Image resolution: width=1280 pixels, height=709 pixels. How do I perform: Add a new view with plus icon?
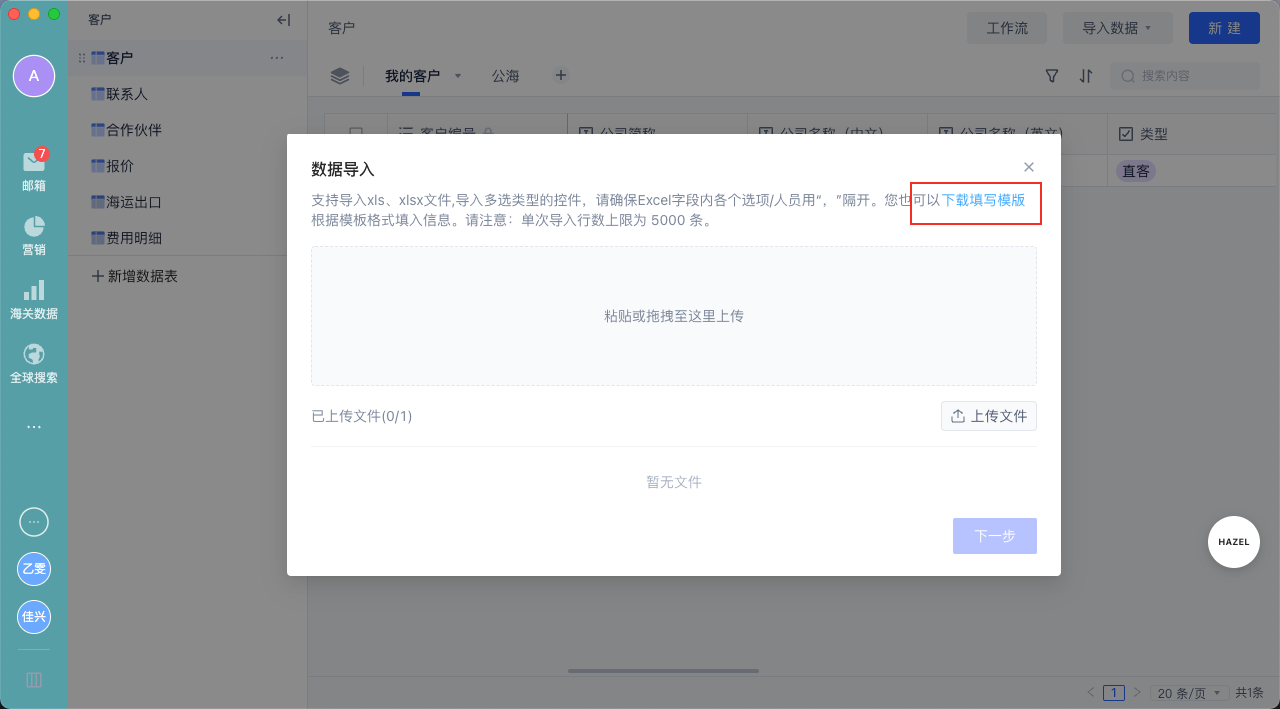point(561,75)
